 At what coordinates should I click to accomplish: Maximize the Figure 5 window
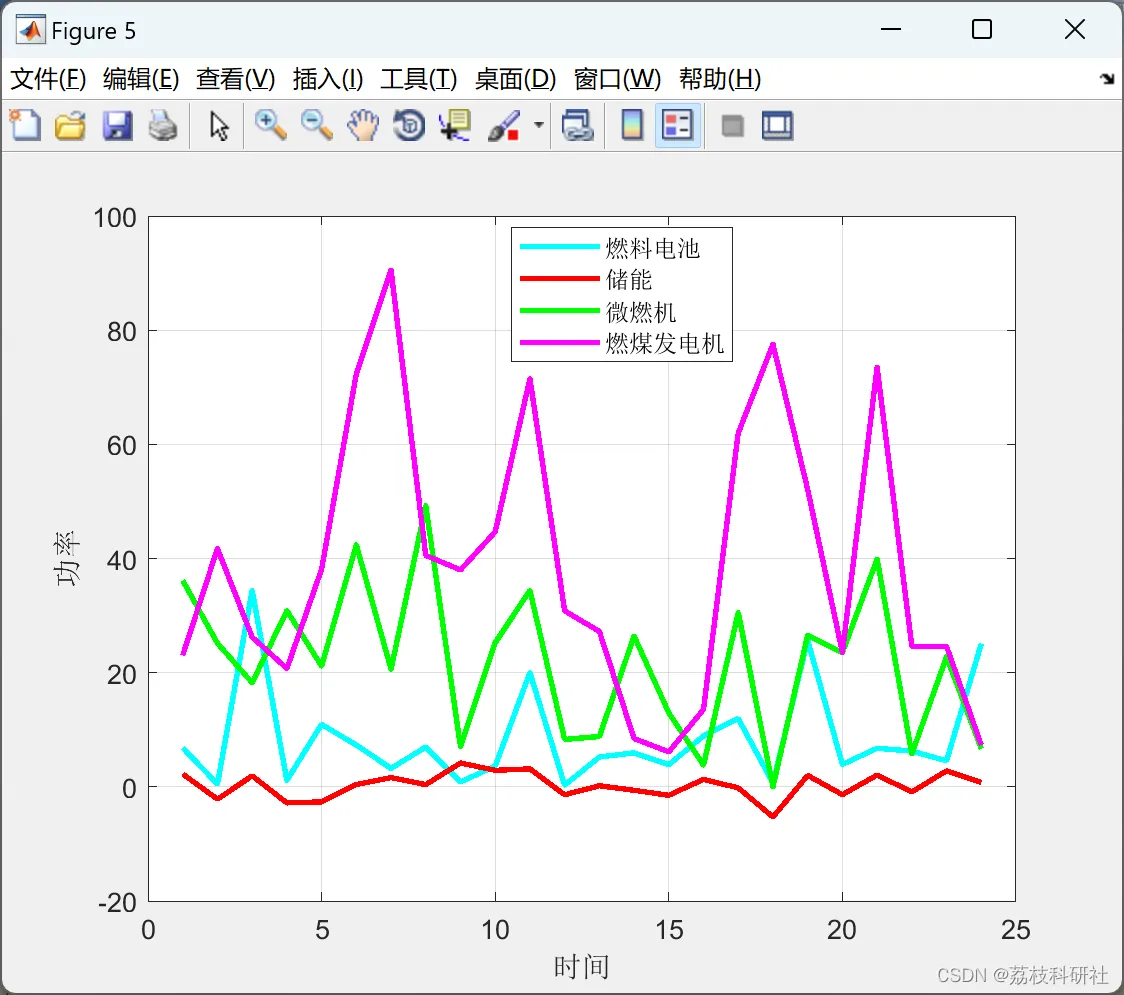point(982,29)
